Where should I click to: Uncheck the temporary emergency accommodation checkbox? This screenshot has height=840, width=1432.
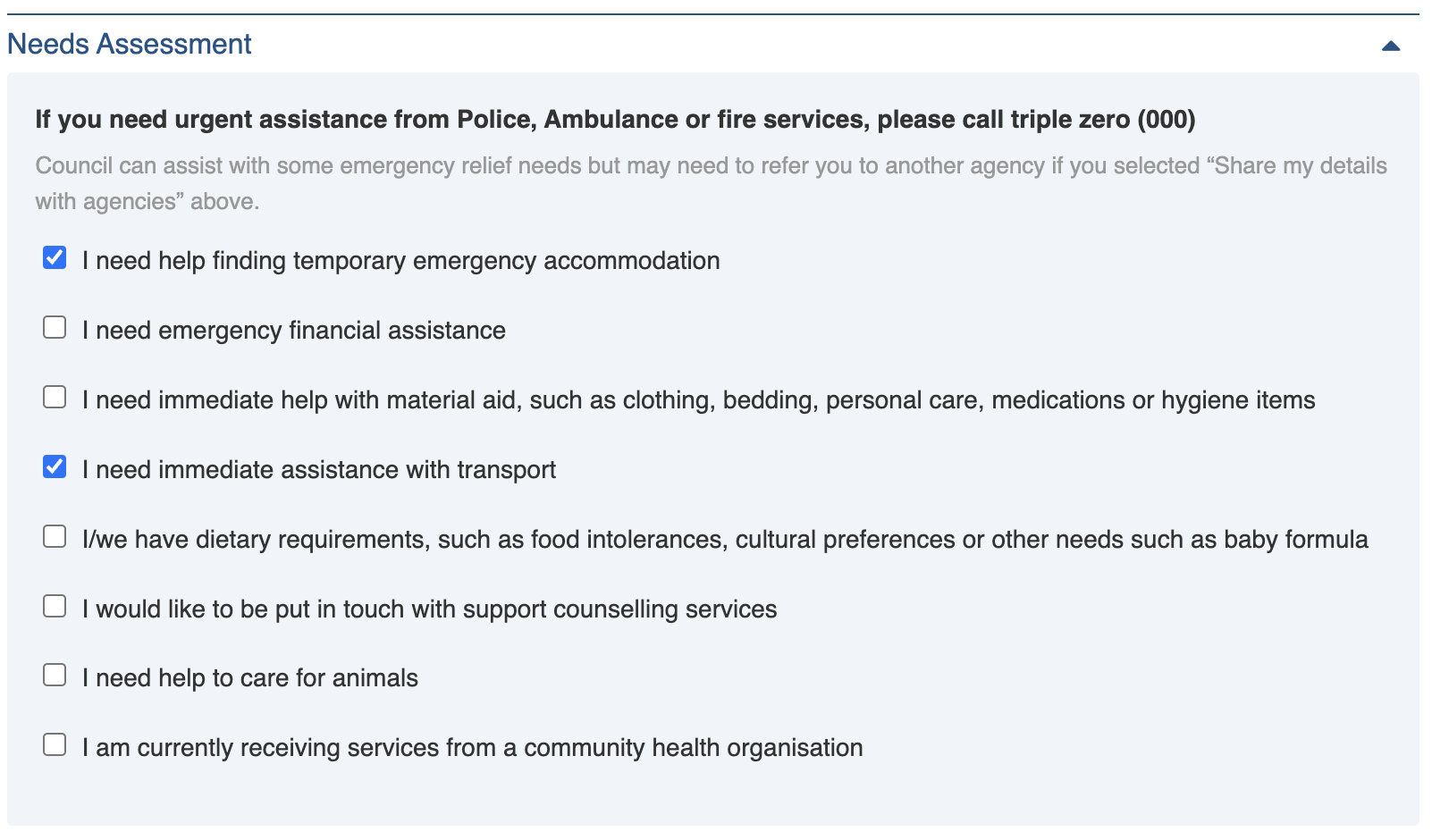(x=55, y=258)
